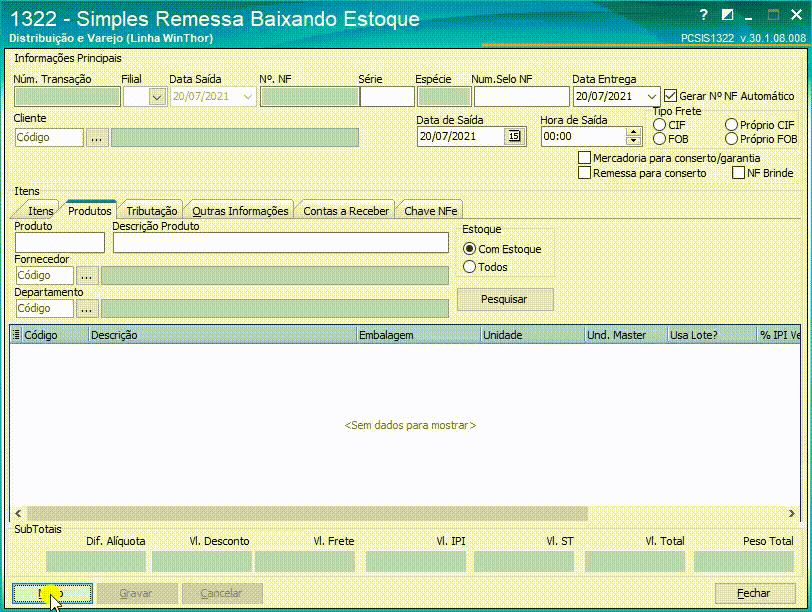This screenshot has width=812, height=612.
Task: Click the Fechar button
Action: coord(755,593)
